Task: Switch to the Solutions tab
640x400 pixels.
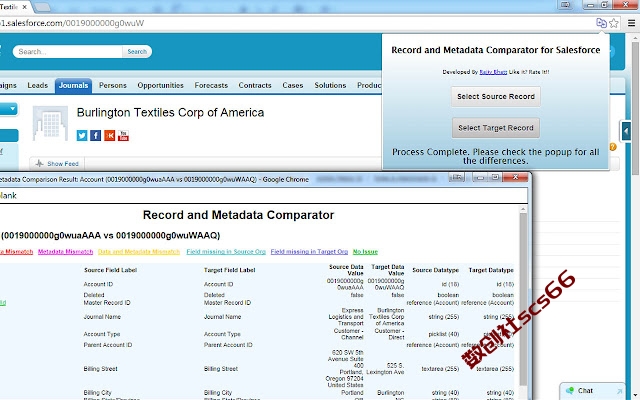Action: [x=330, y=85]
